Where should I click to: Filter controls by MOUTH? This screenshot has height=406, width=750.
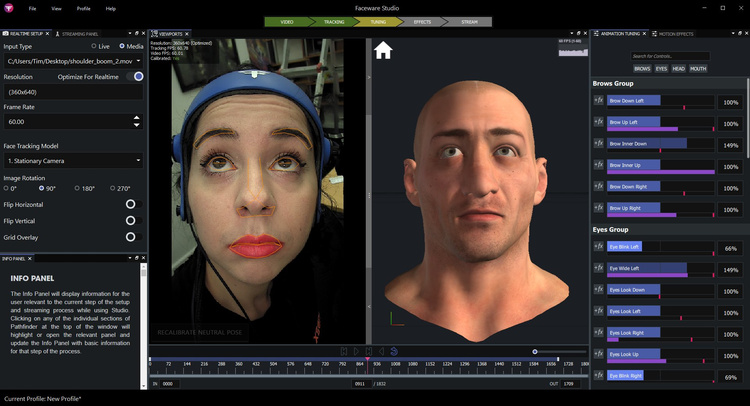tap(698, 68)
